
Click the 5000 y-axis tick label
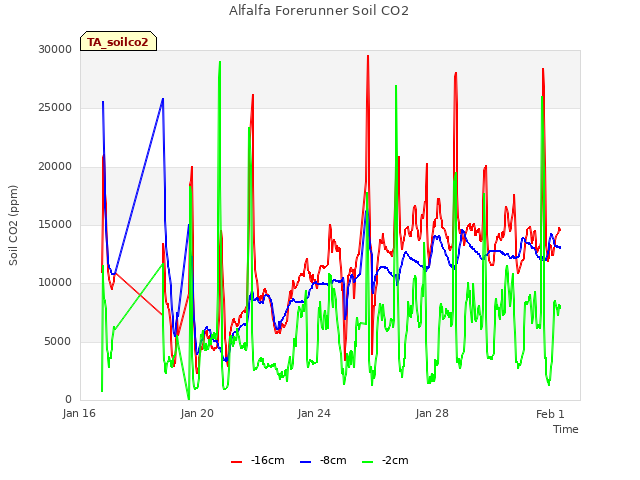58,341
